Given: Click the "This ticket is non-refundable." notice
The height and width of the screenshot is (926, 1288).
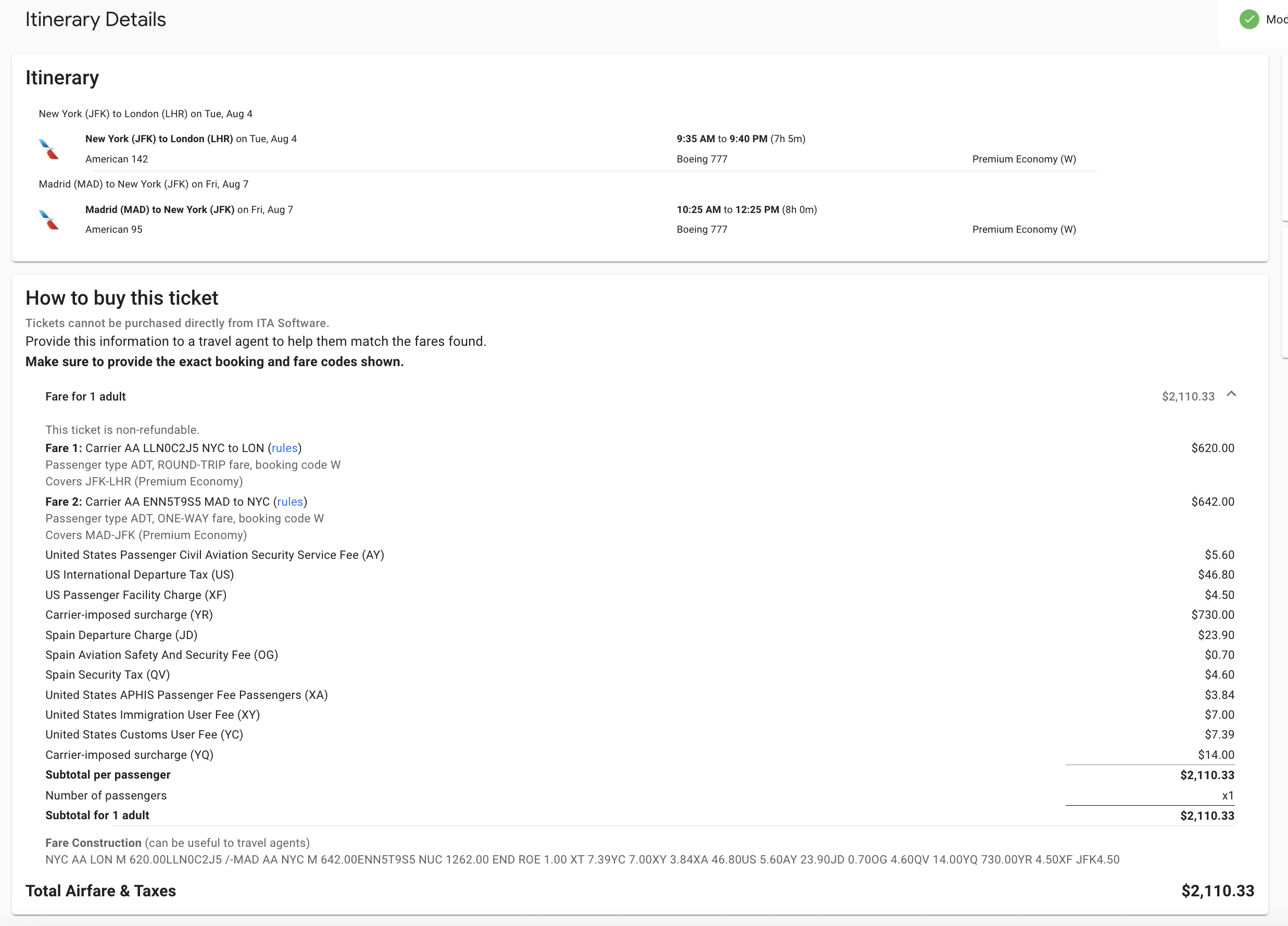Looking at the screenshot, I should tap(122, 430).
